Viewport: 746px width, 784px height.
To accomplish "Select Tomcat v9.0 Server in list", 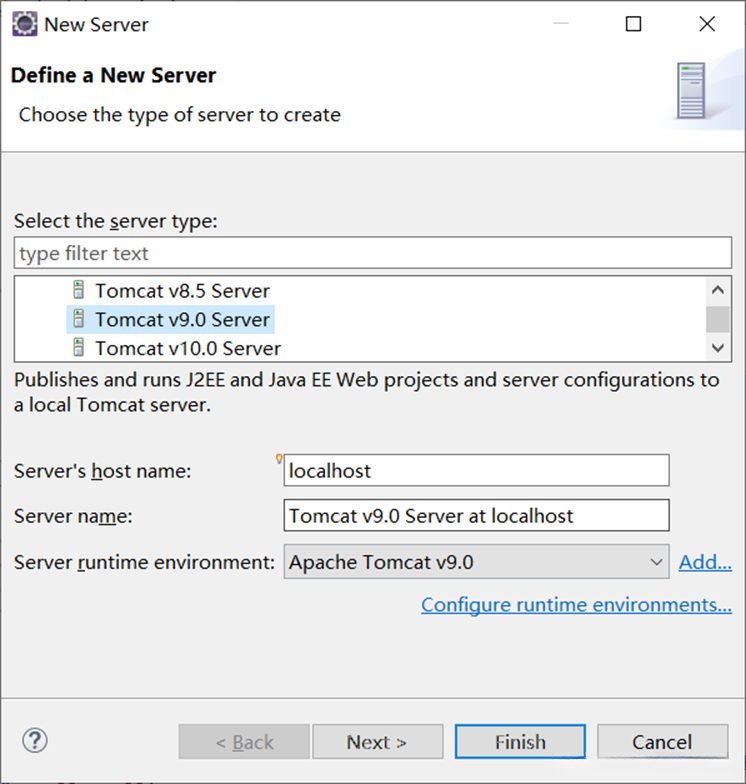I will [170, 320].
